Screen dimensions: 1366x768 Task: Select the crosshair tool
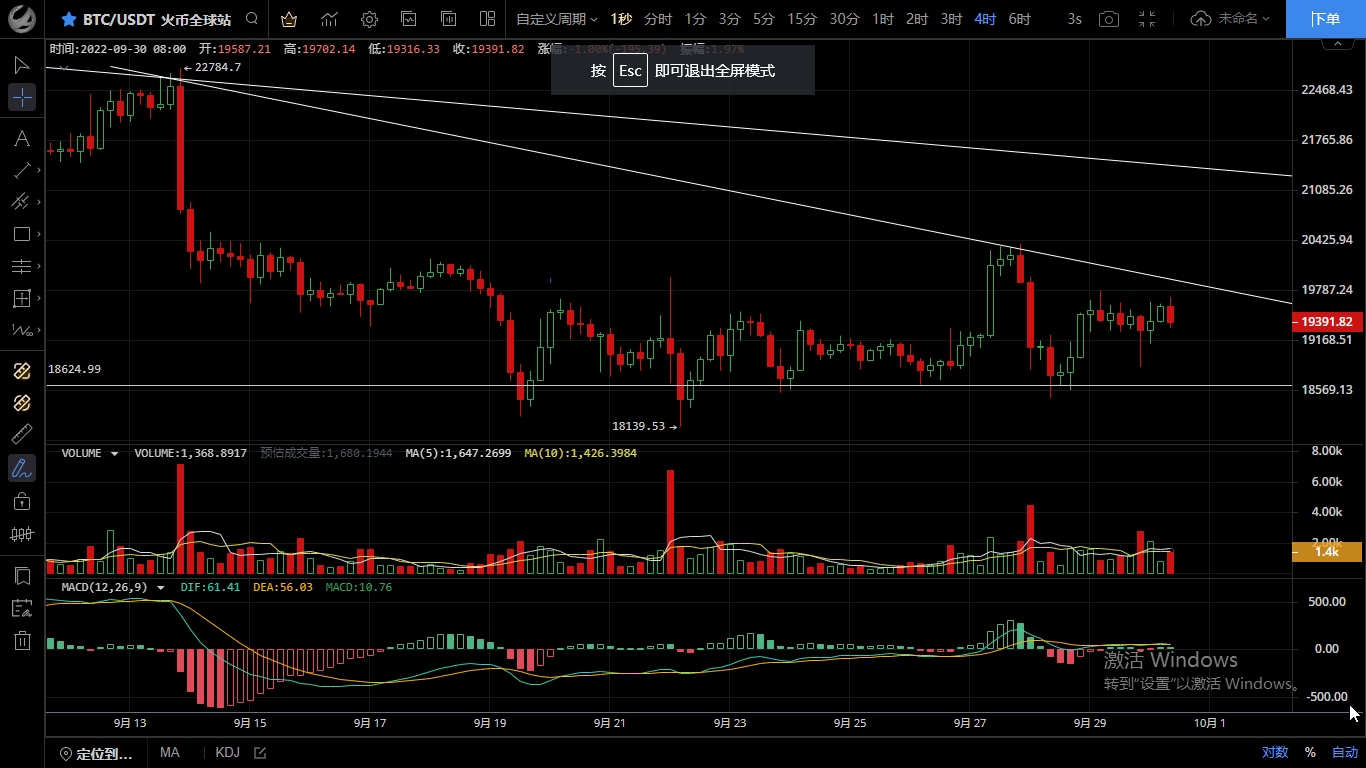(x=22, y=97)
